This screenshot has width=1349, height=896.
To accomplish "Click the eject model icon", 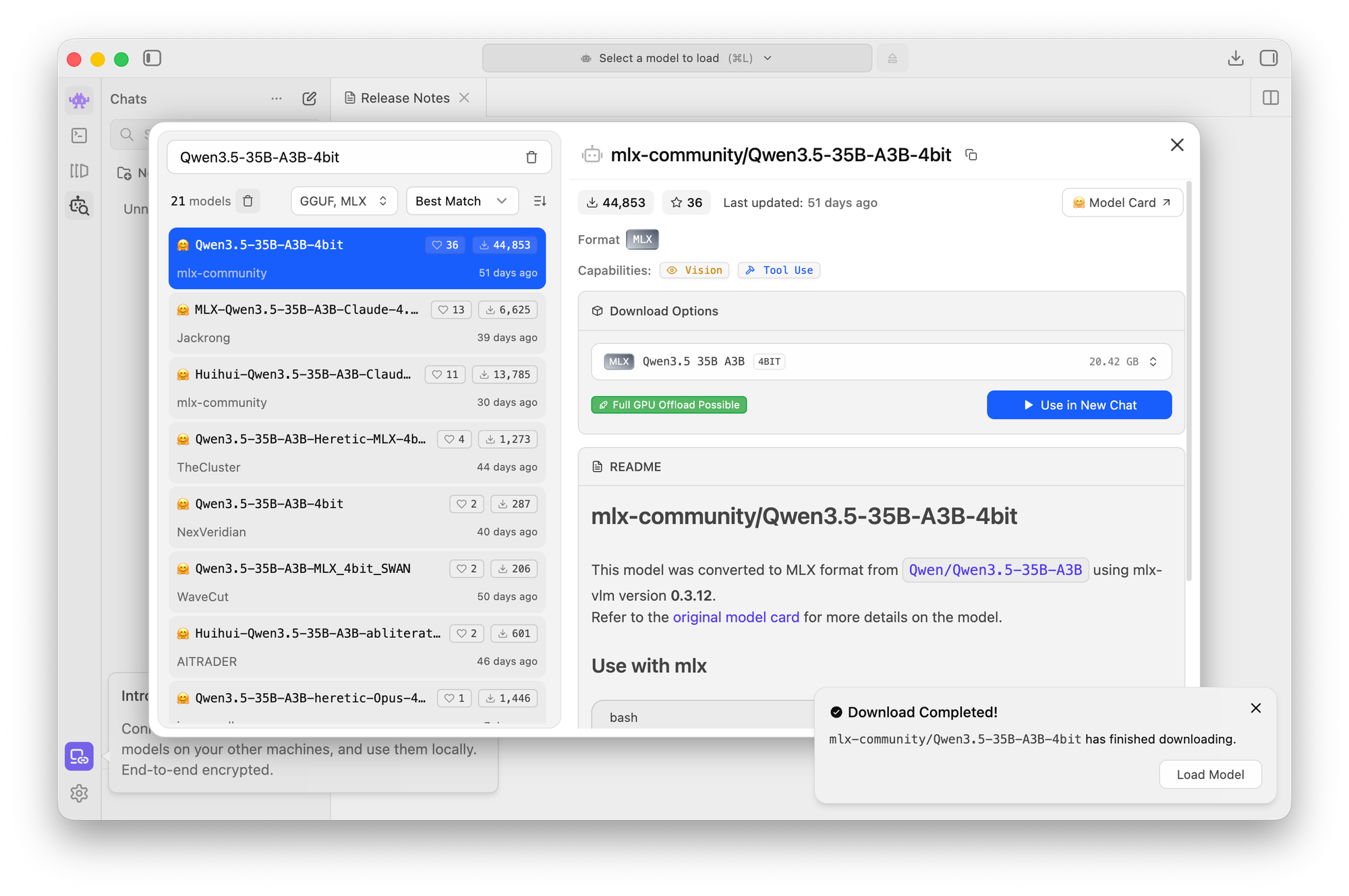I will [x=892, y=59].
